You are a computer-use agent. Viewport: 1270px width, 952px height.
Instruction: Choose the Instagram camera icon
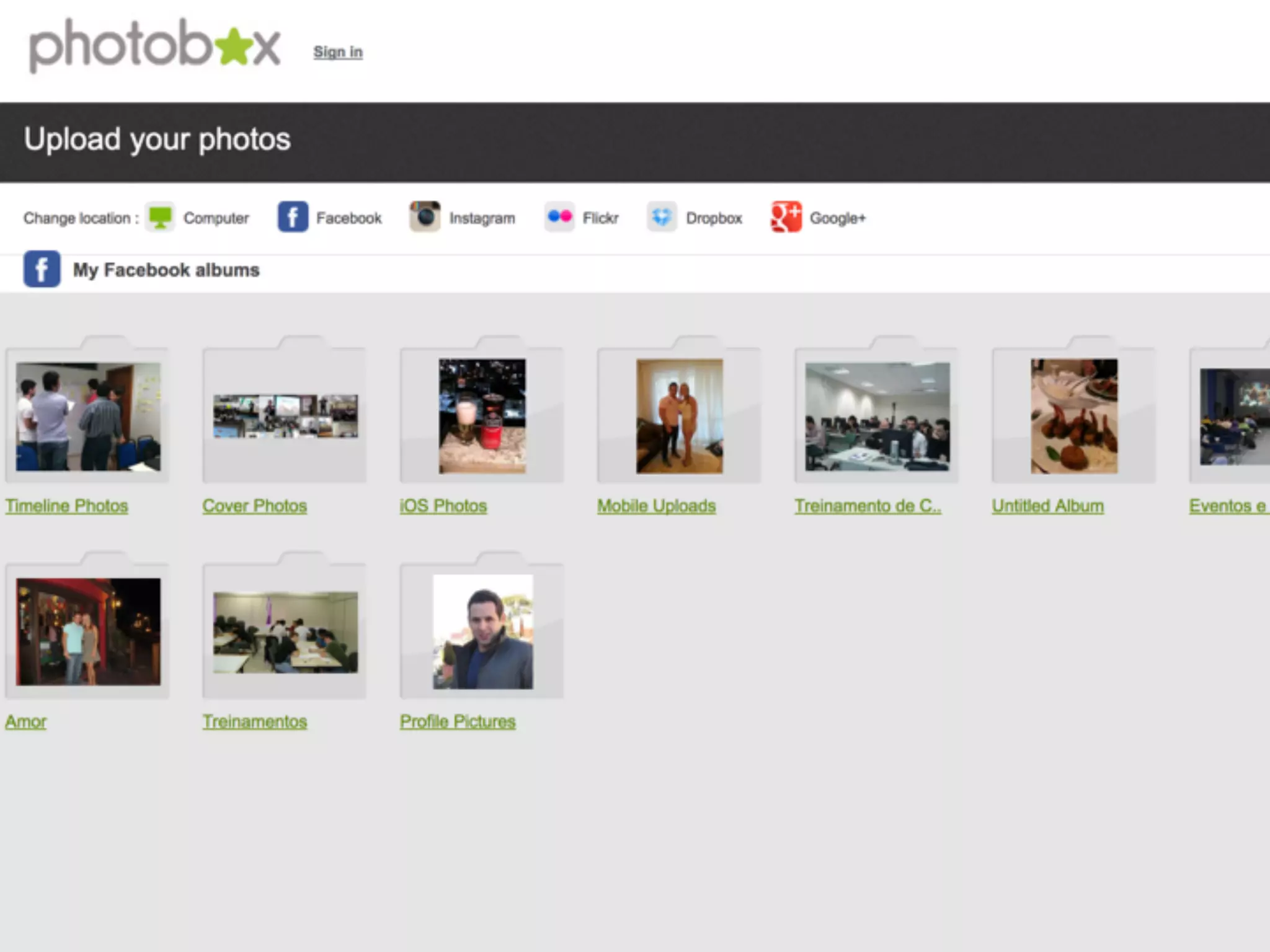point(425,217)
